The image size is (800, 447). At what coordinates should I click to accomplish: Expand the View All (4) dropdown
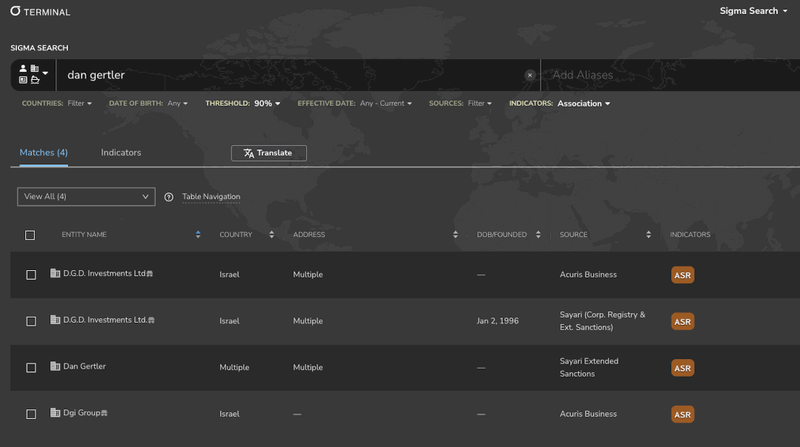point(86,197)
